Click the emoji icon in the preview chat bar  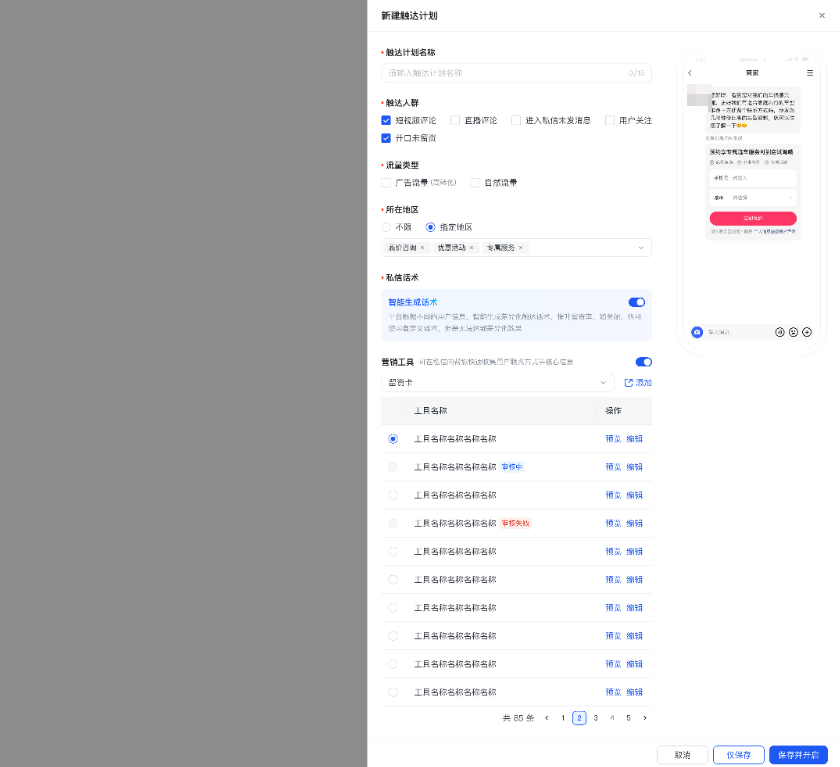click(793, 331)
